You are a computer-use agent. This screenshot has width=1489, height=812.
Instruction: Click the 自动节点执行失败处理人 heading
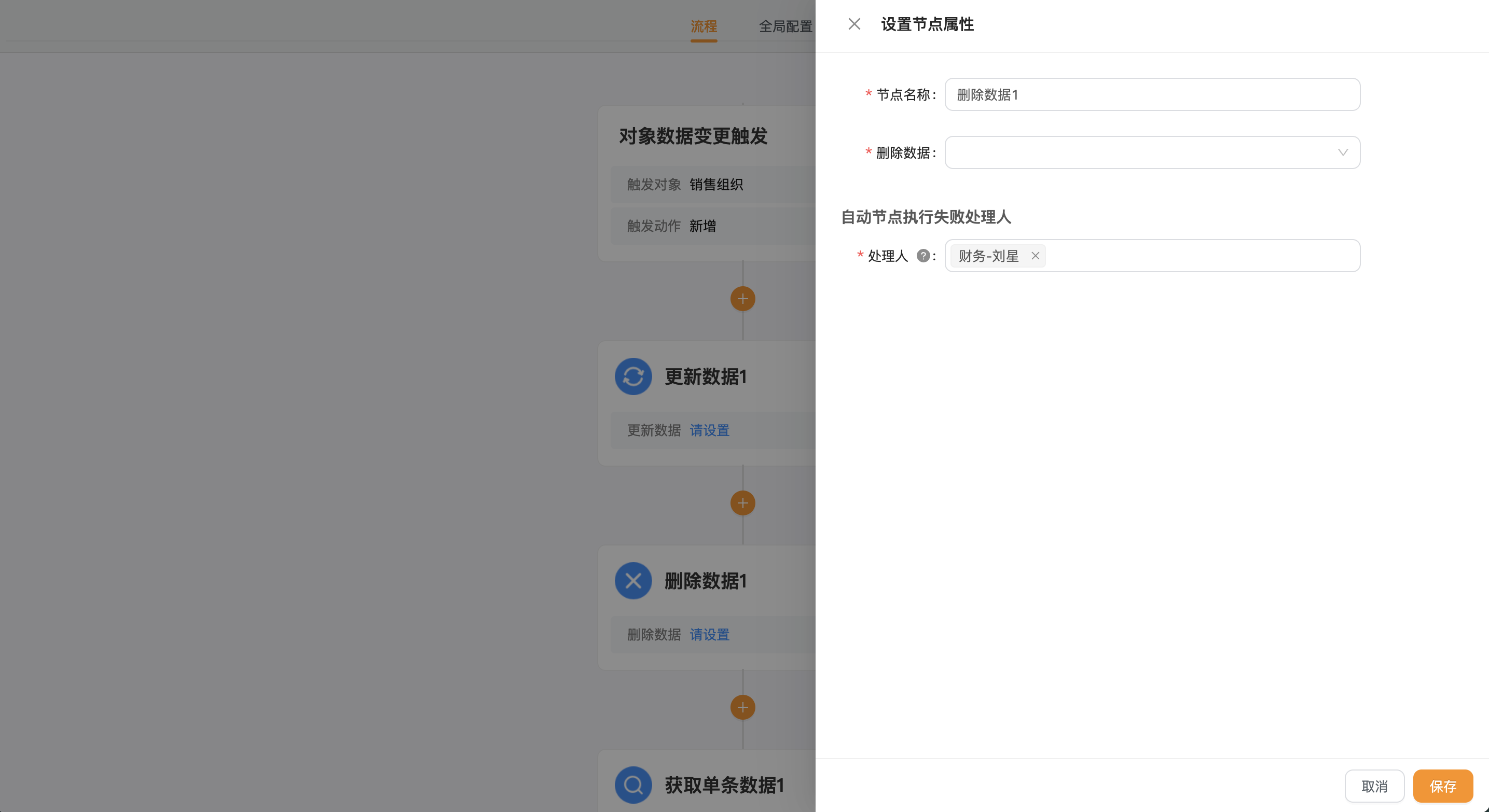coord(926,217)
